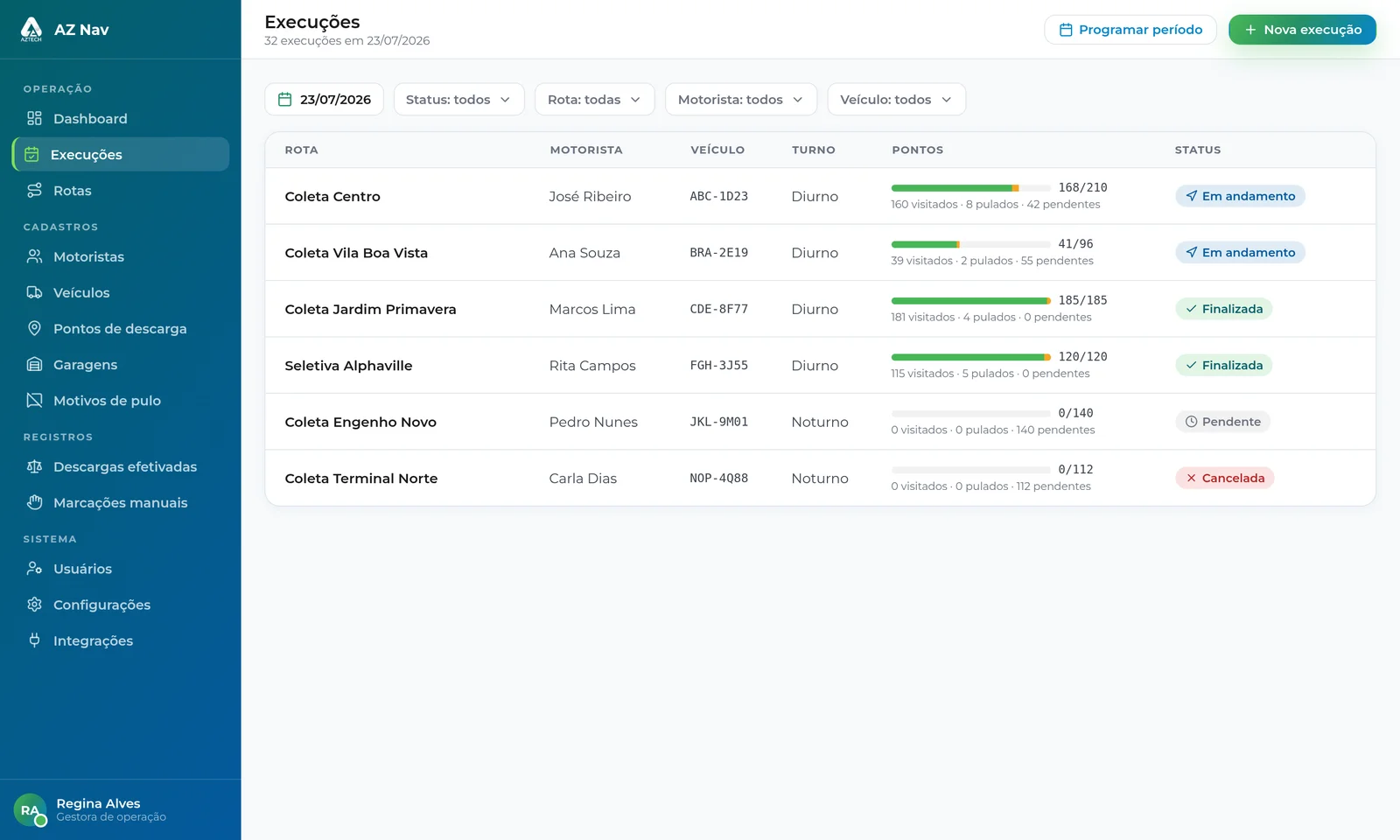1400x840 pixels.
Task: Click the Coleta Vila Boa Vista progress bar
Action: (x=971, y=244)
